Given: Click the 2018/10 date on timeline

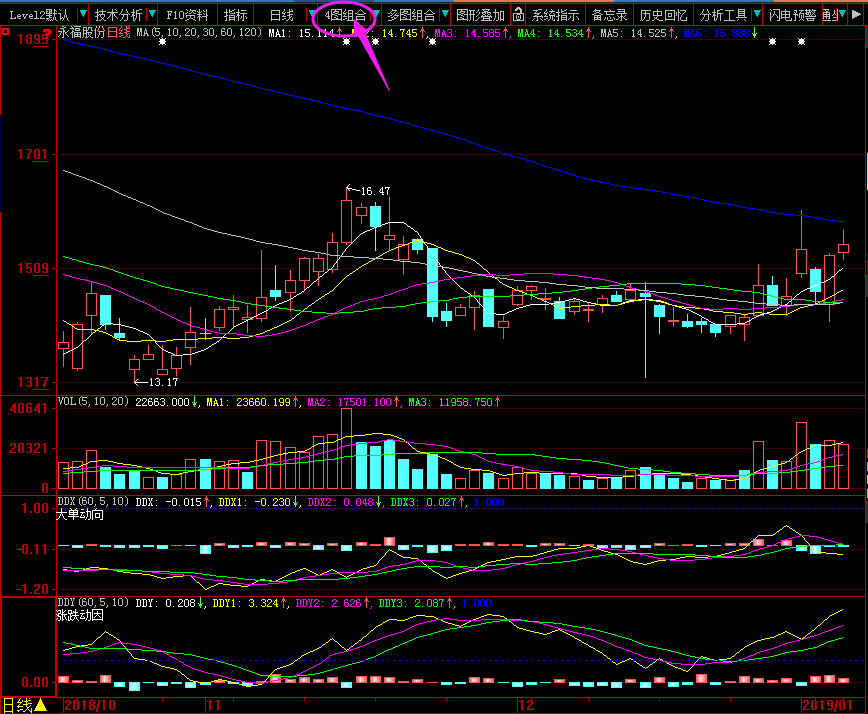Looking at the screenshot, I should (90, 705).
